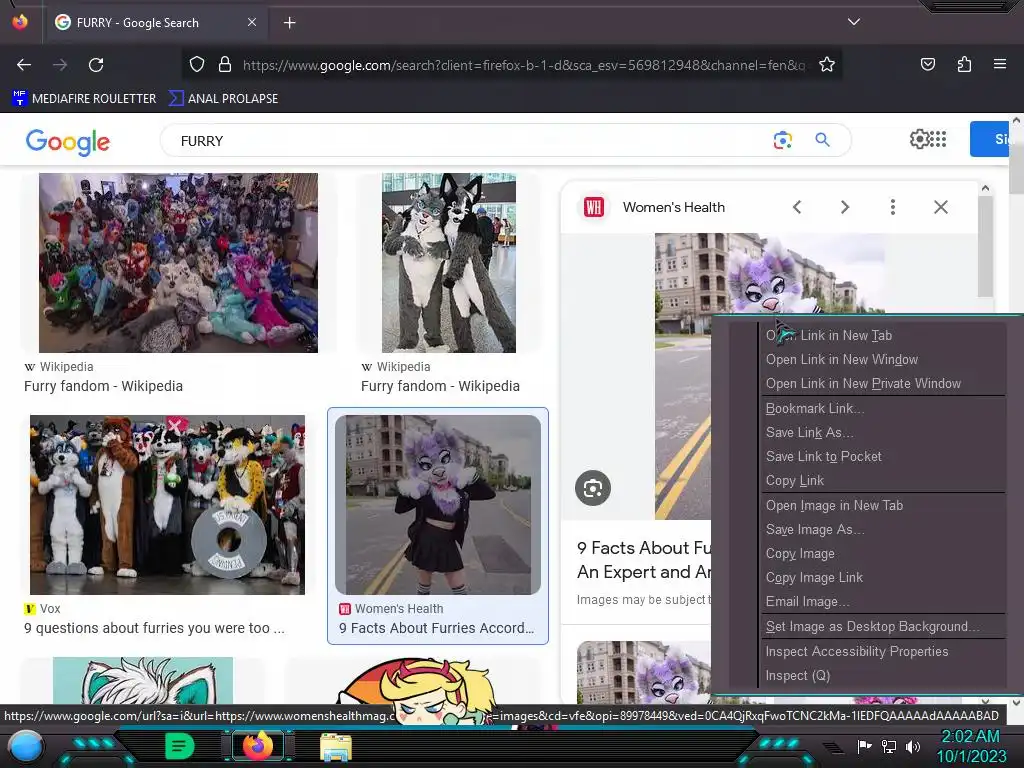This screenshot has width=1024, height=768.
Task: Submit search with the magnifier icon
Action: (x=822, y=140)
